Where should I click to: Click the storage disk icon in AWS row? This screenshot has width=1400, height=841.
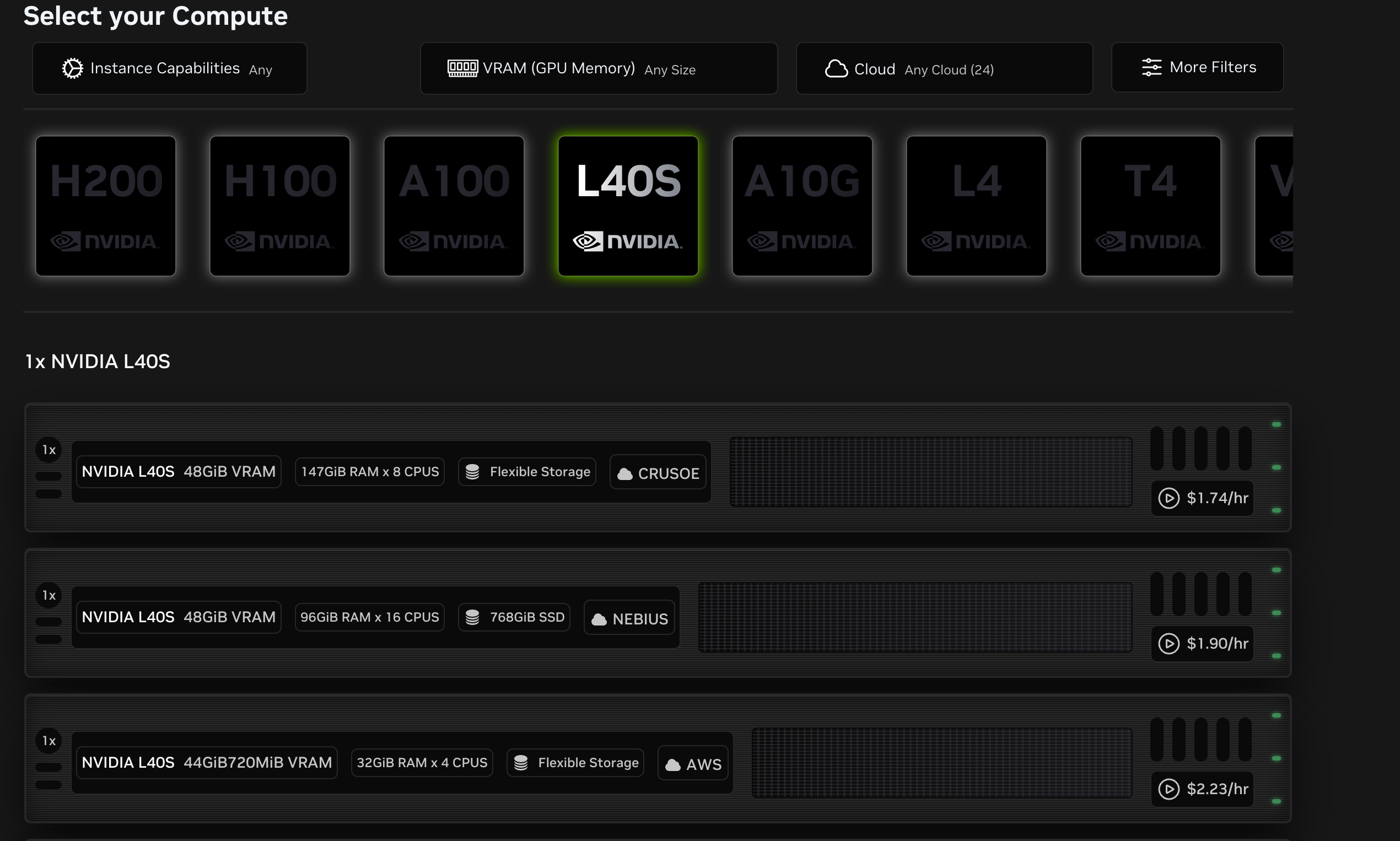pos(520,763)
